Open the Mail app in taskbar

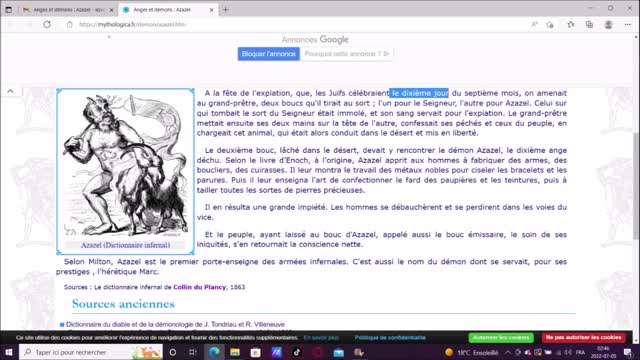pyautogui.click(x=338, y=352)
